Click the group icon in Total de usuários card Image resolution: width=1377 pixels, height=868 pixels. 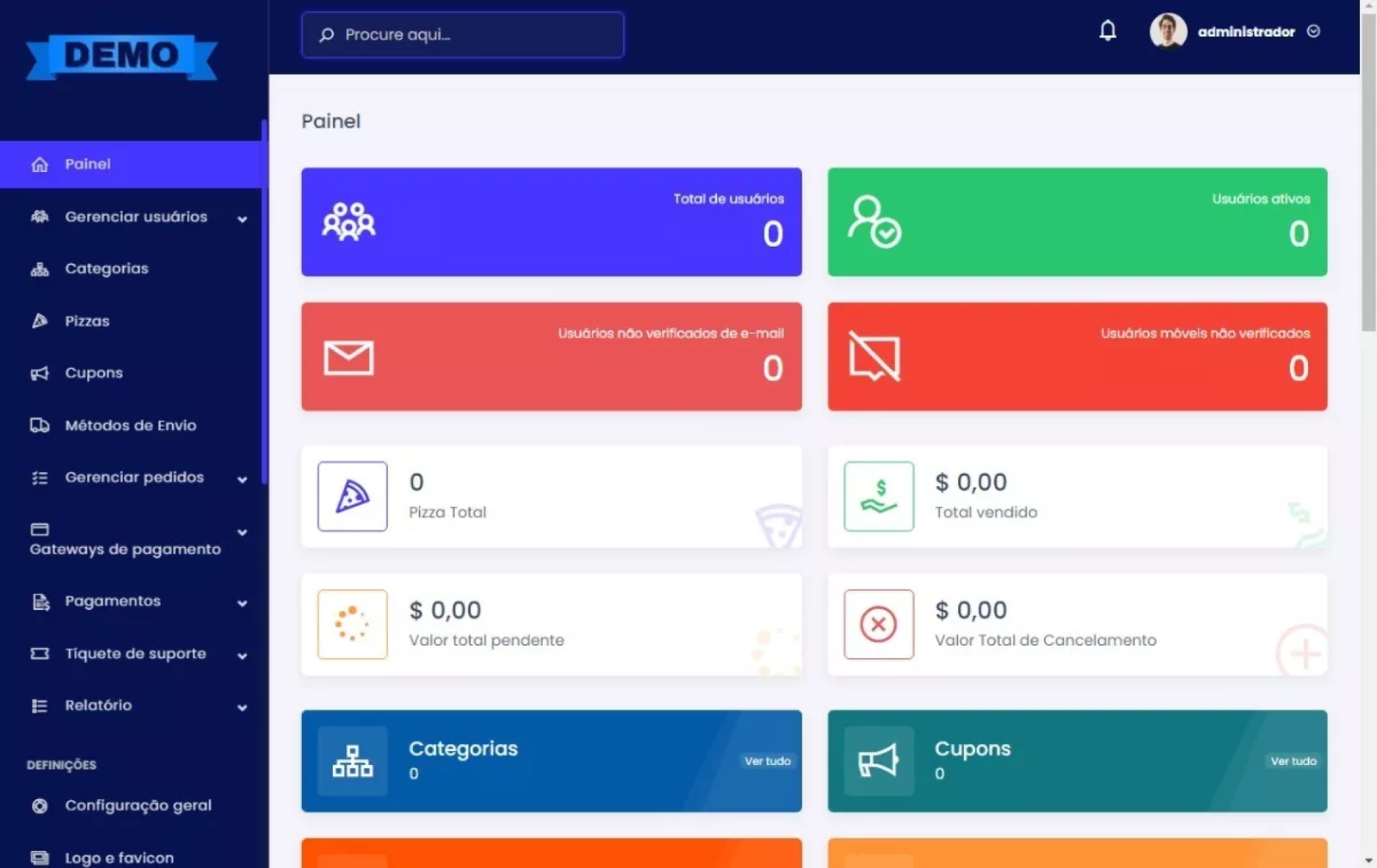349,222
